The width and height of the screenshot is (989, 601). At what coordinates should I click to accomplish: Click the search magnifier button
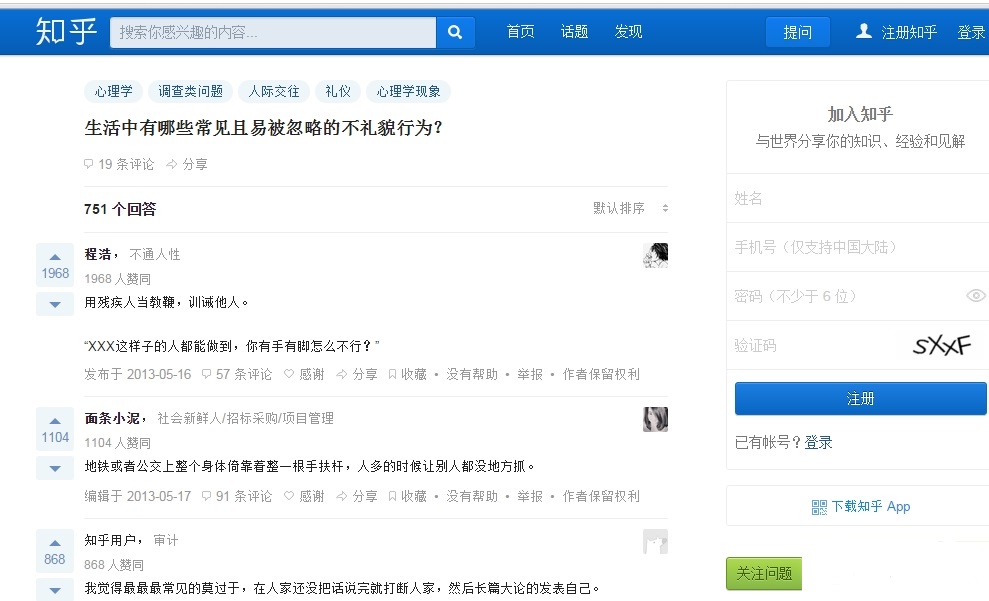455,32
